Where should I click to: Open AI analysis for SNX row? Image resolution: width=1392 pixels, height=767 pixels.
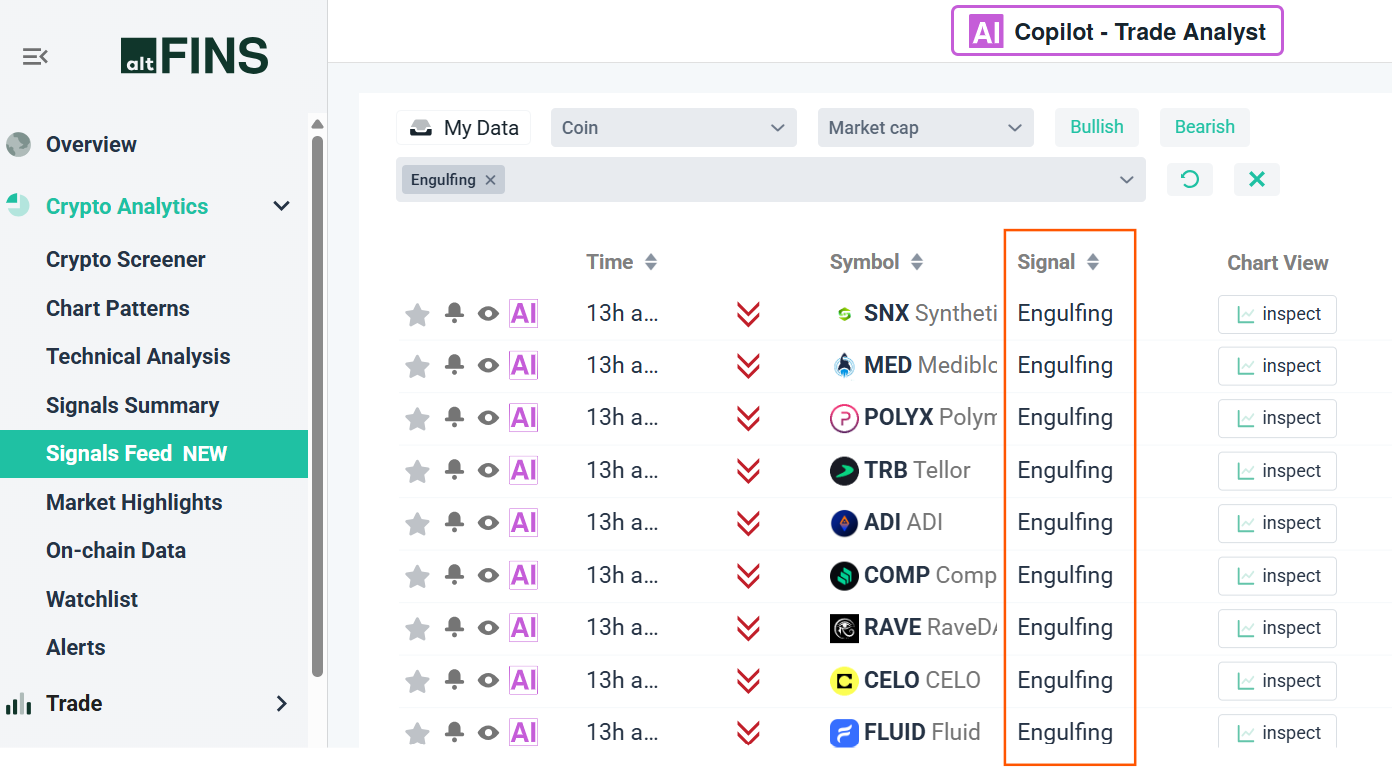pos(524,314)
